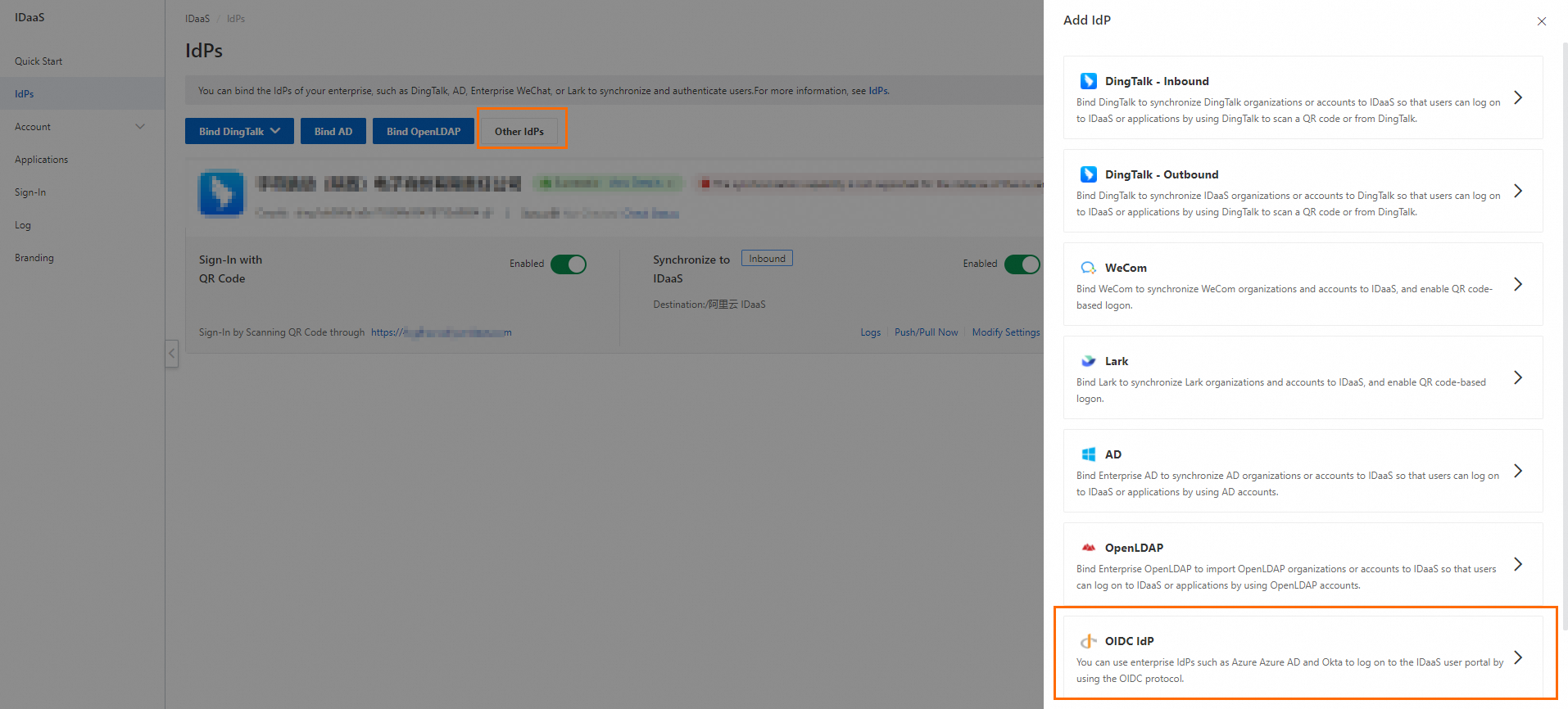Close the Add IdP panel
This screenshot has height=709, width=1568.
pos(1541,21)
